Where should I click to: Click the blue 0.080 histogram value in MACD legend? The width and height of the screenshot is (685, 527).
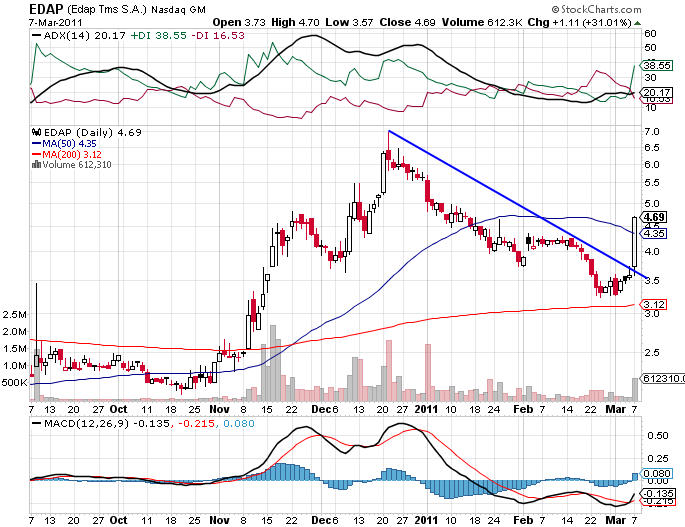239,423
